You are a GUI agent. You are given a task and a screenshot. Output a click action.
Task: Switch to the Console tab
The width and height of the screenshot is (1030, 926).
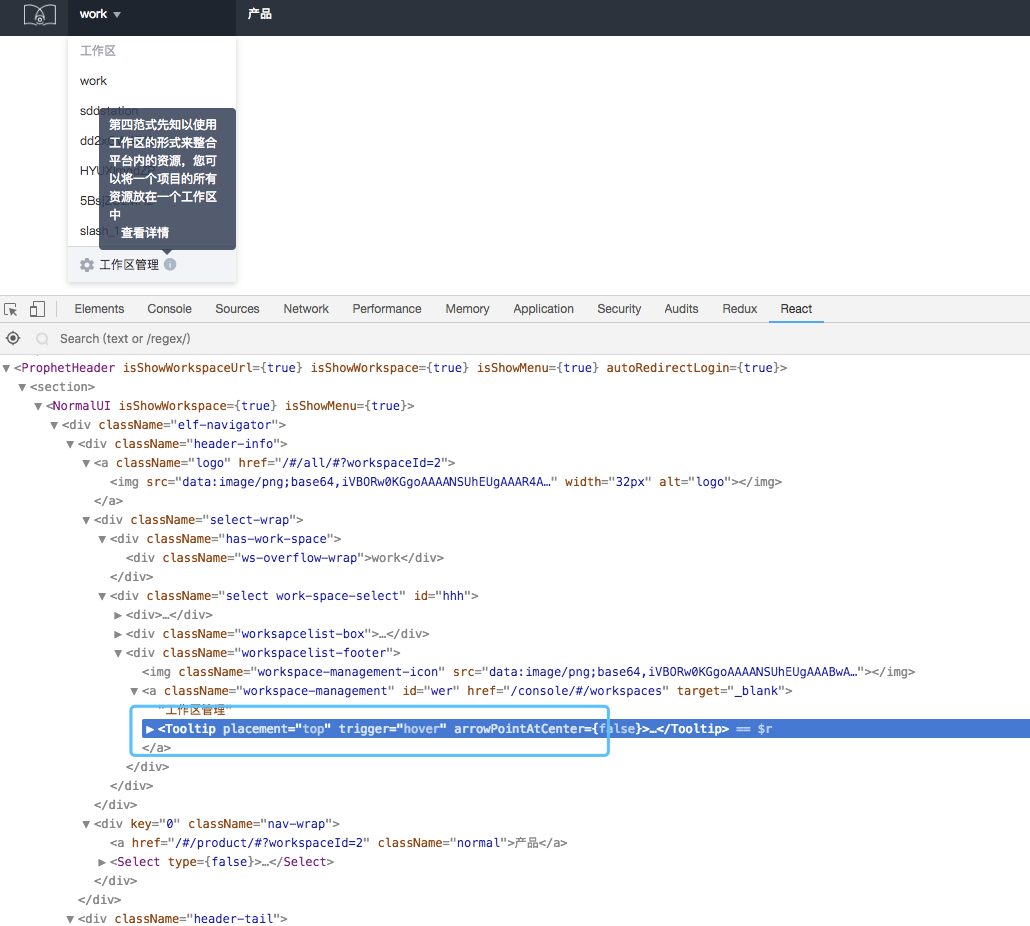pos(169,309)
